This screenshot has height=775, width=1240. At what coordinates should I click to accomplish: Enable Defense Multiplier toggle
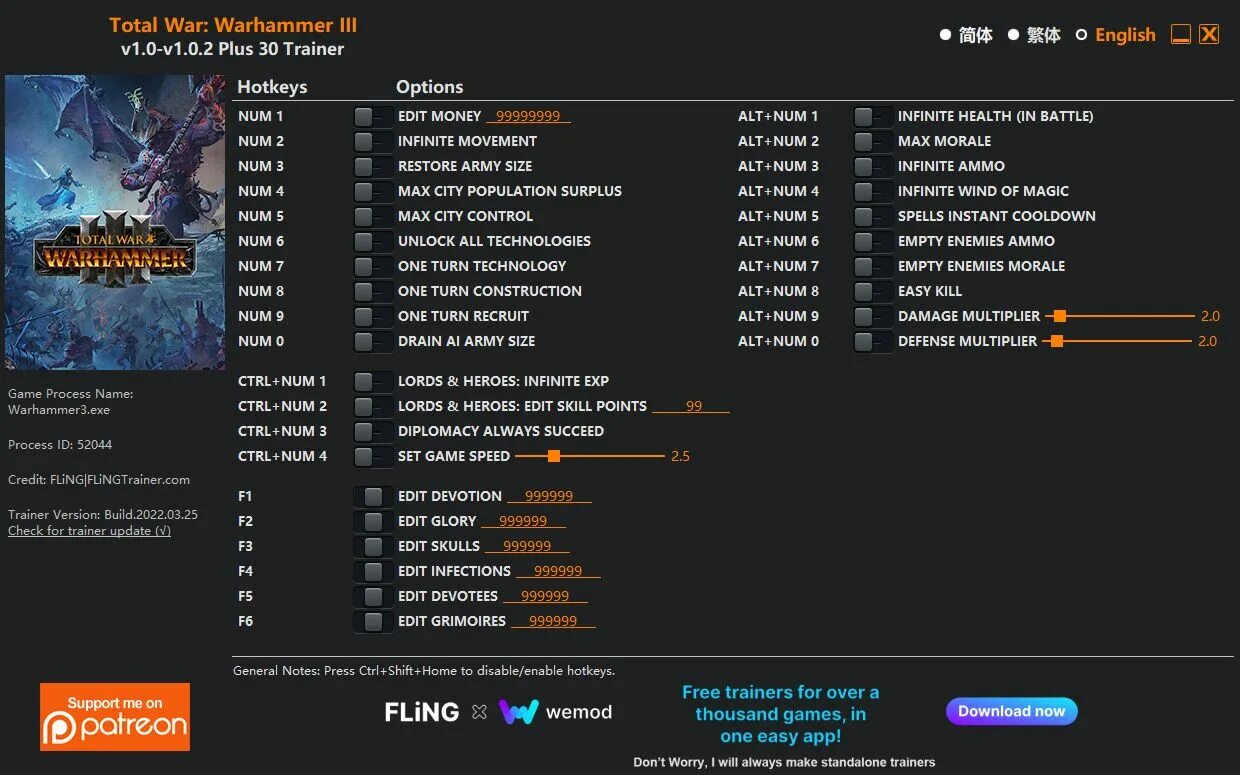(873, 341)
